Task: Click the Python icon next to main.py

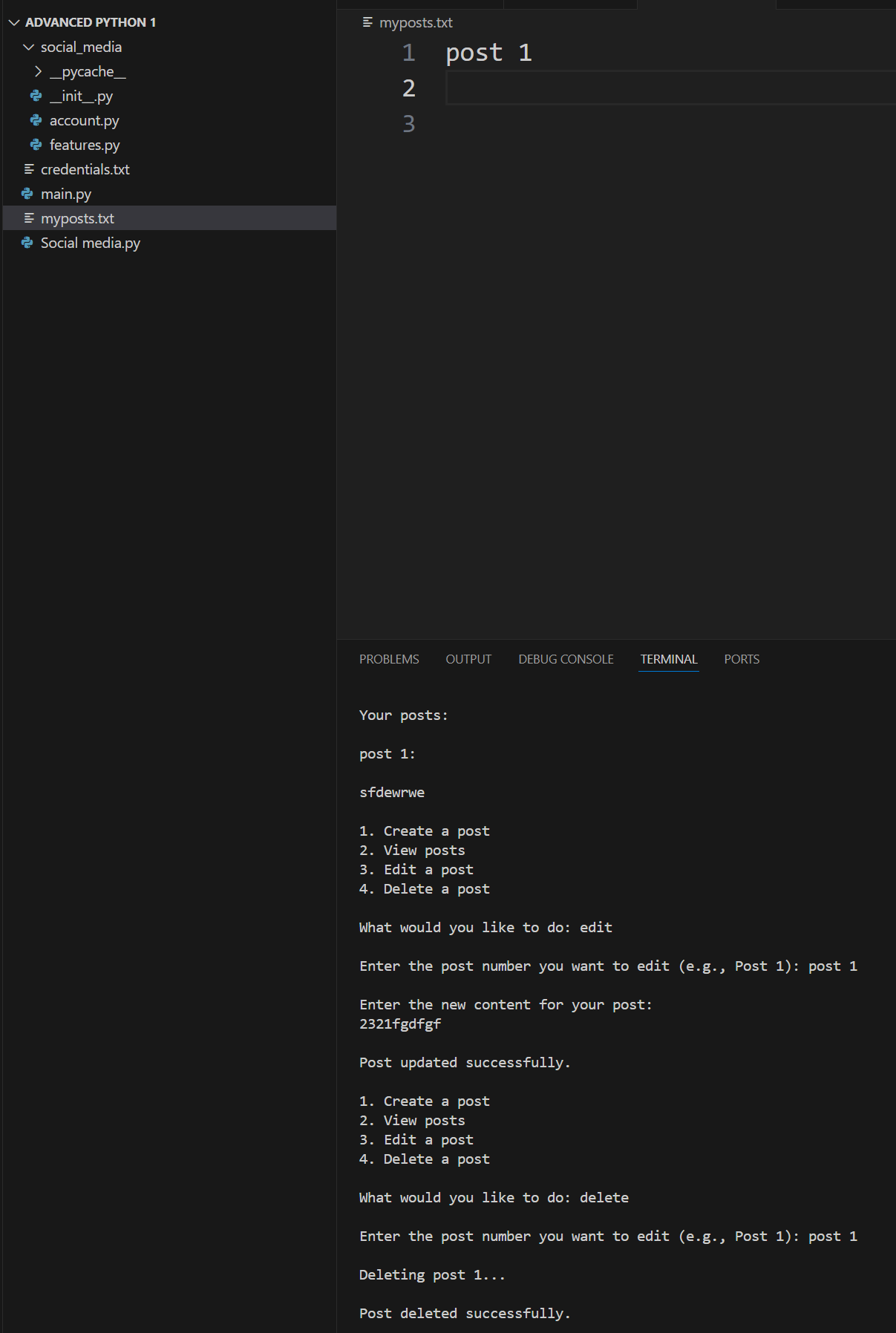Action: [x=27, y=194]
